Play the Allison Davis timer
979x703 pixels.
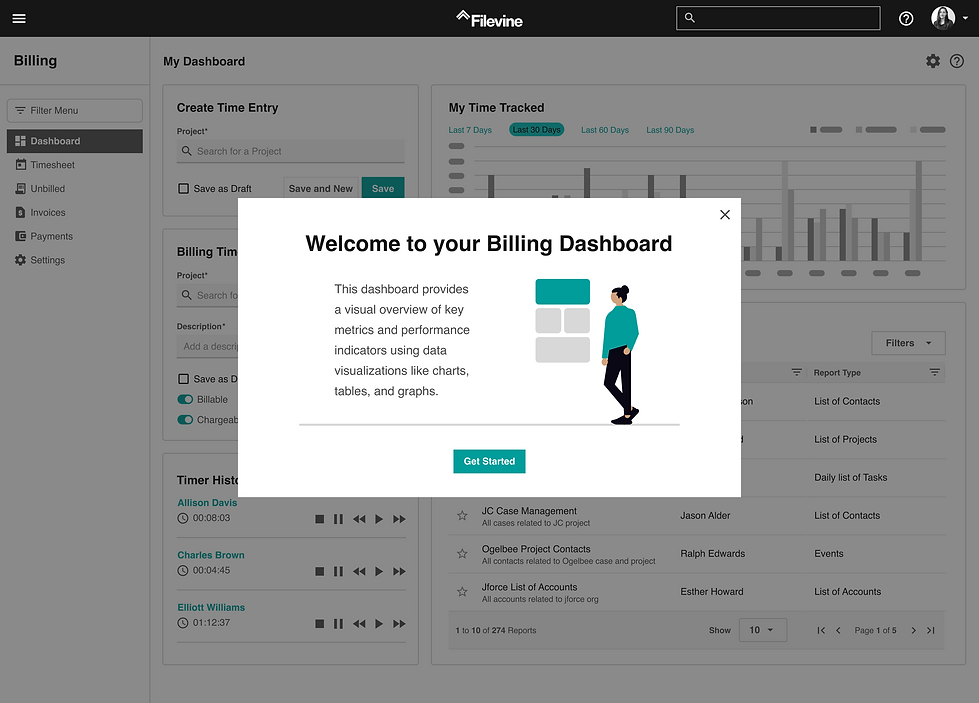[x=379, y=519]
